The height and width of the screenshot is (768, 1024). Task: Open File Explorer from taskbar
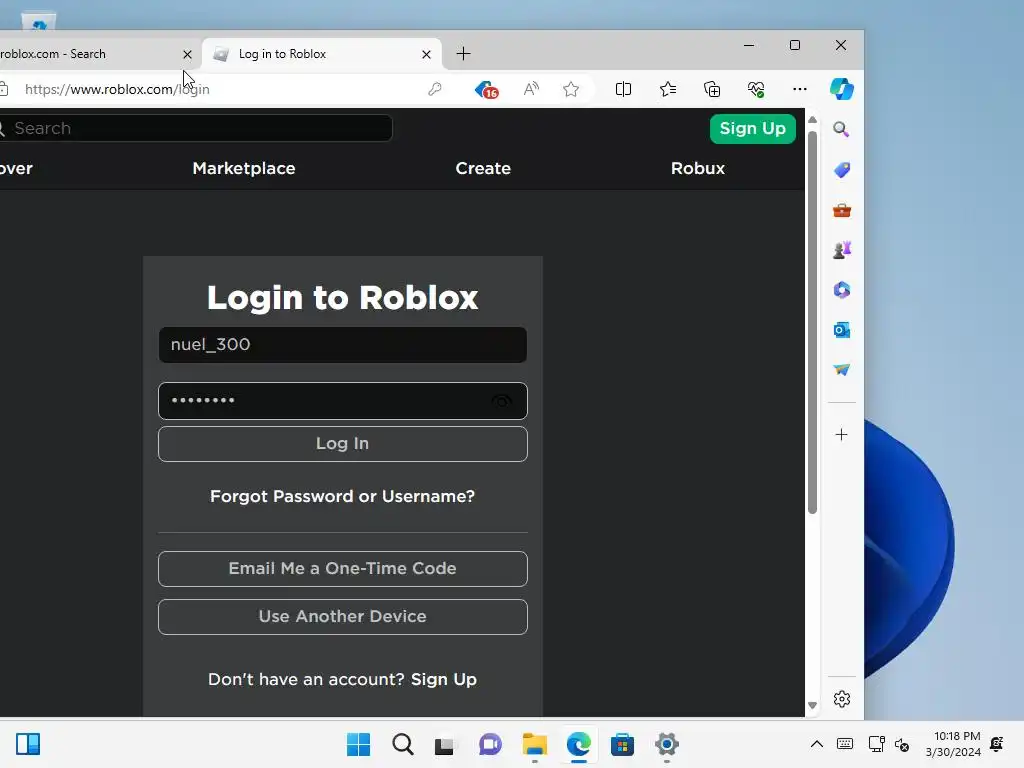pos(535,744)
